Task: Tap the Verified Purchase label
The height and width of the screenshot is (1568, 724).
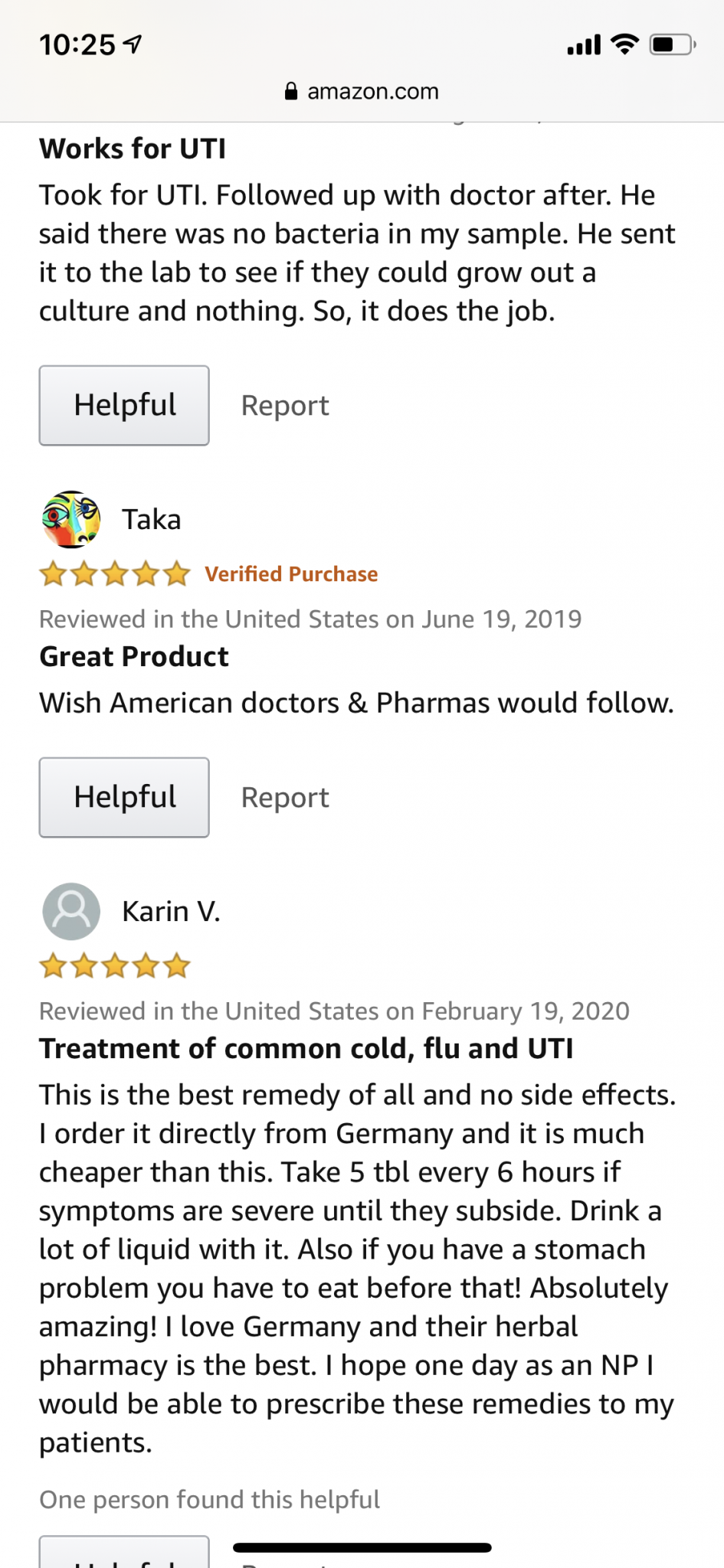Action: (x=291, y=574)
